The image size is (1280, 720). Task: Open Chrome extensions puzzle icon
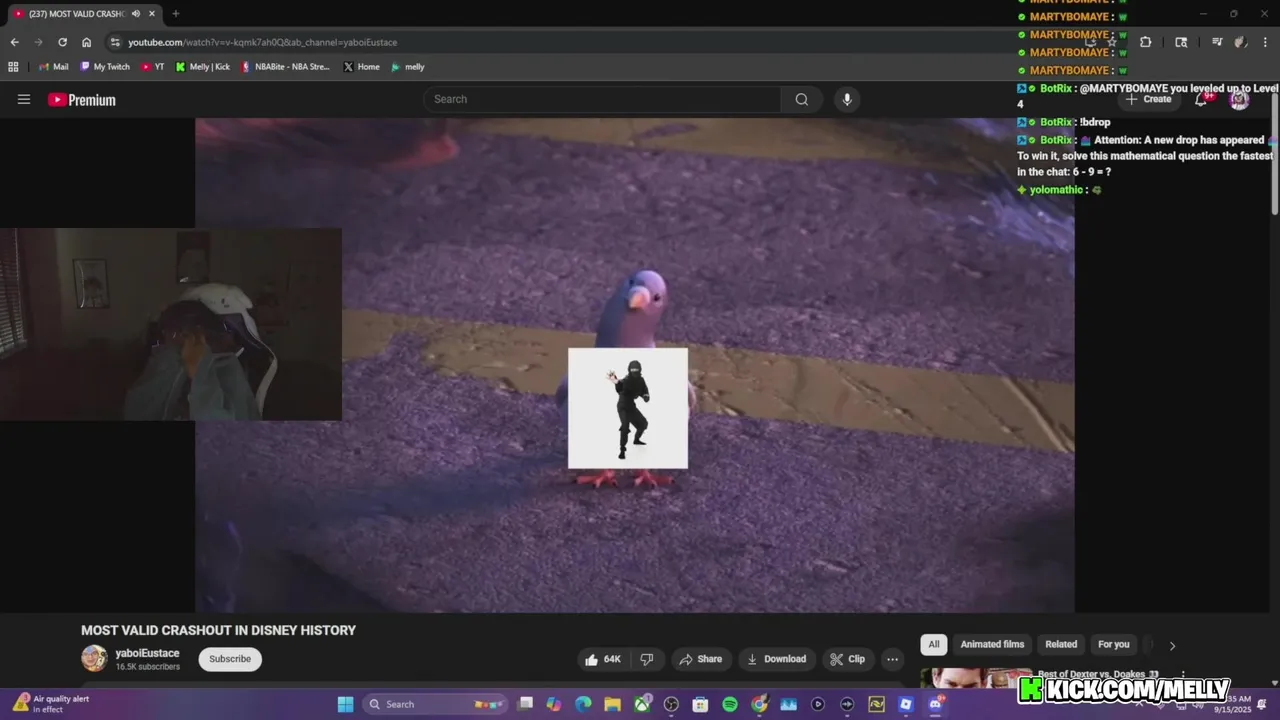[1145, 42]
